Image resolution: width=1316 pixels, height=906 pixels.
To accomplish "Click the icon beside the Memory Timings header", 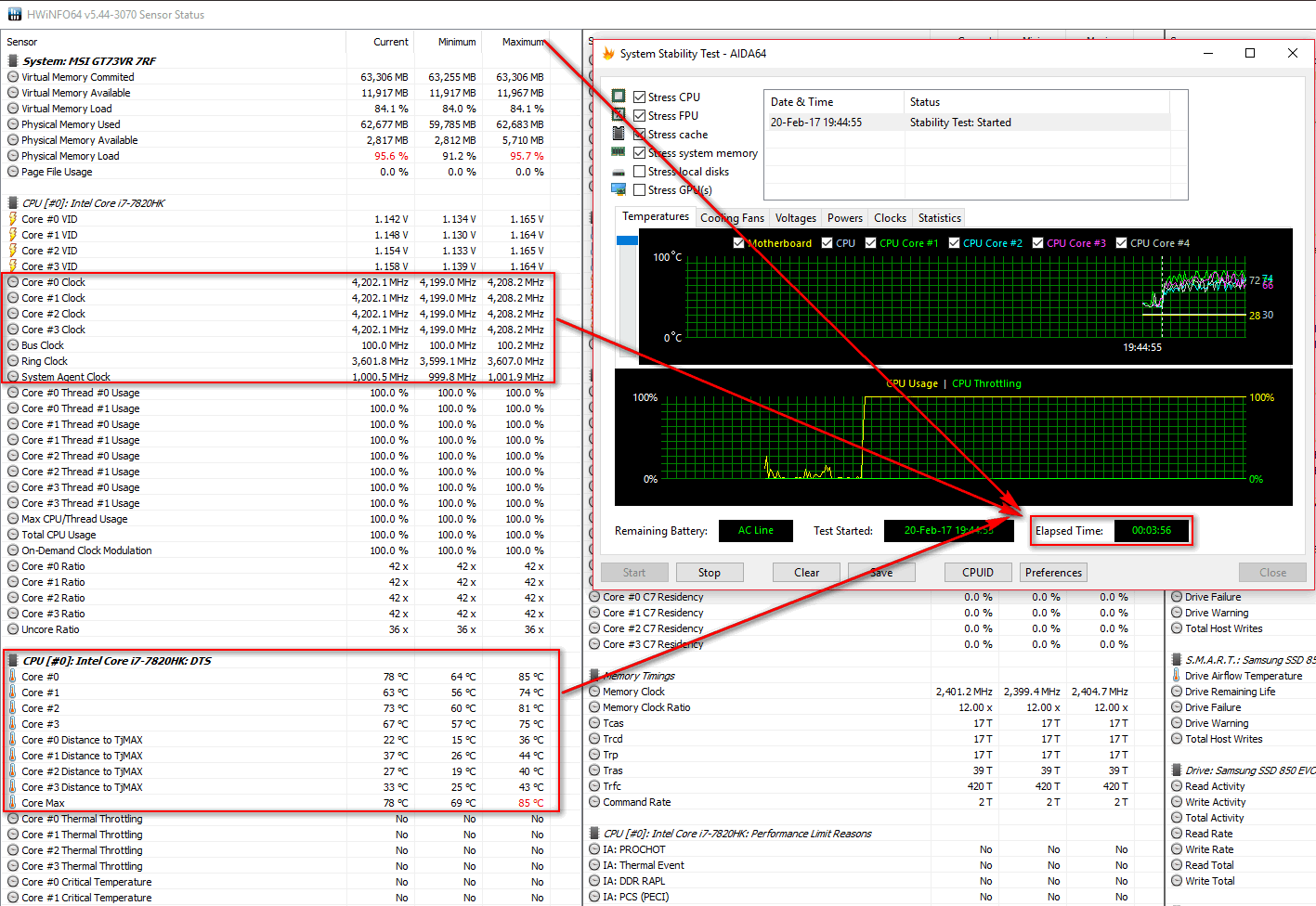I will (594, 676).
